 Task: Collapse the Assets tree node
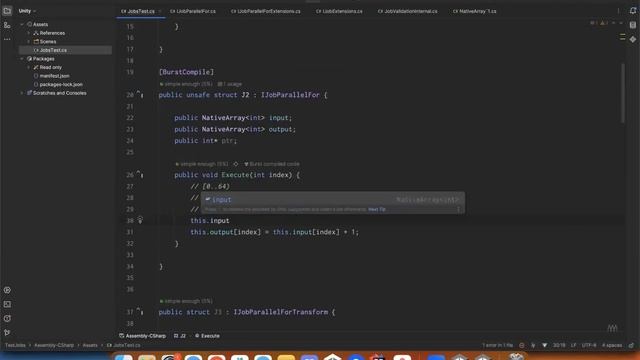click(x=22, y=24)
